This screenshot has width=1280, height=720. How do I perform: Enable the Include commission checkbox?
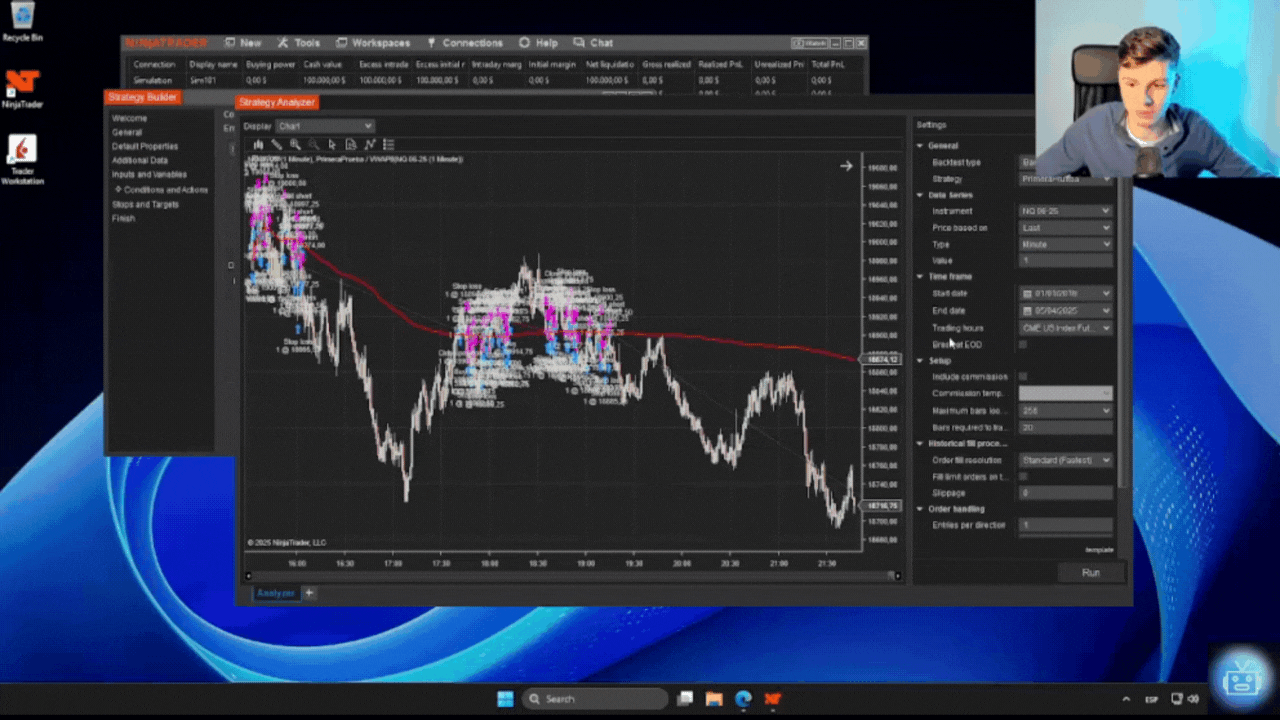[x=1023, y=377]
